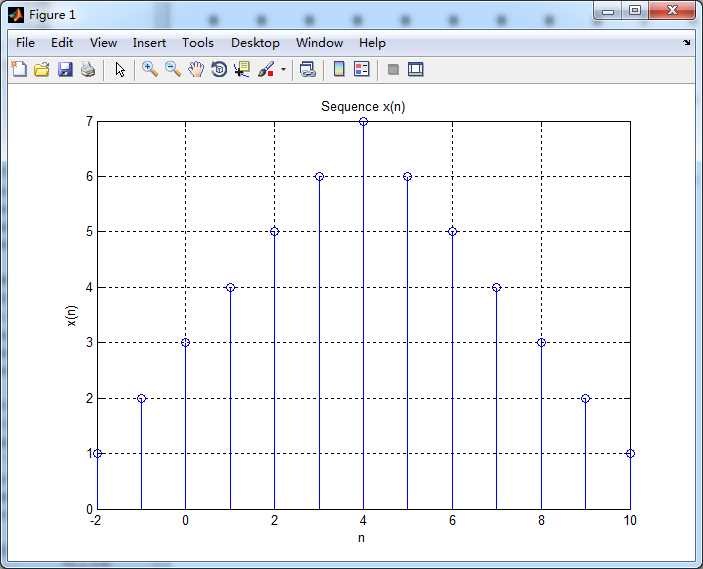The height and width of the screenshot is (569, 703).
Task: Activate the Zoom Out tool
Action: 173,69
